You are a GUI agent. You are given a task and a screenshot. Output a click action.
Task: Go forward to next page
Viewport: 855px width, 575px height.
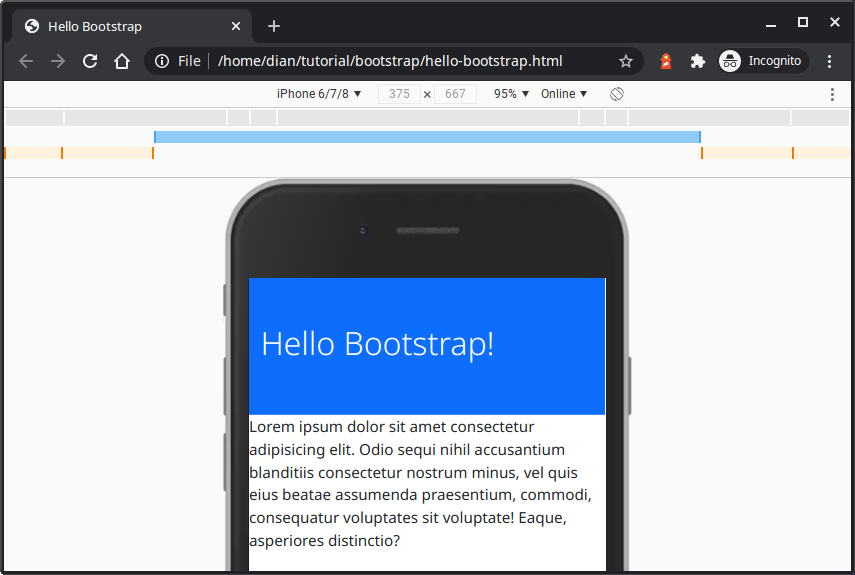pos(57,61)
